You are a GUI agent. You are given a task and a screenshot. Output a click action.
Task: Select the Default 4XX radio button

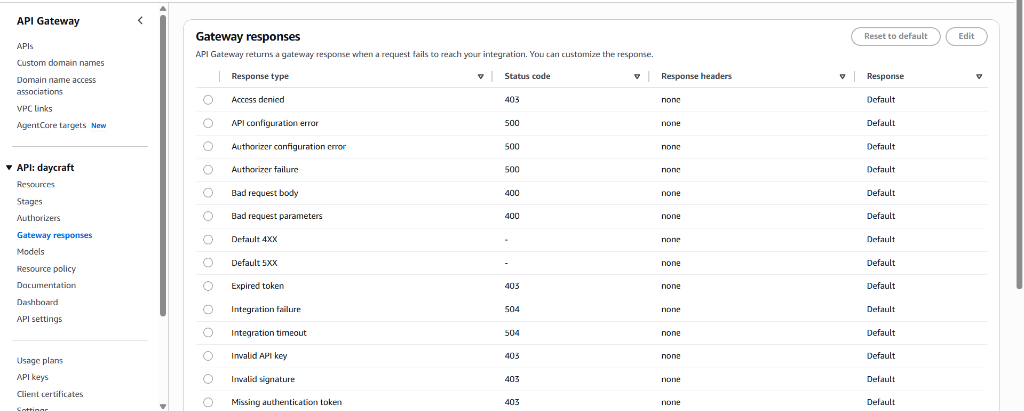pyautogui.click(x=208, y=239)
